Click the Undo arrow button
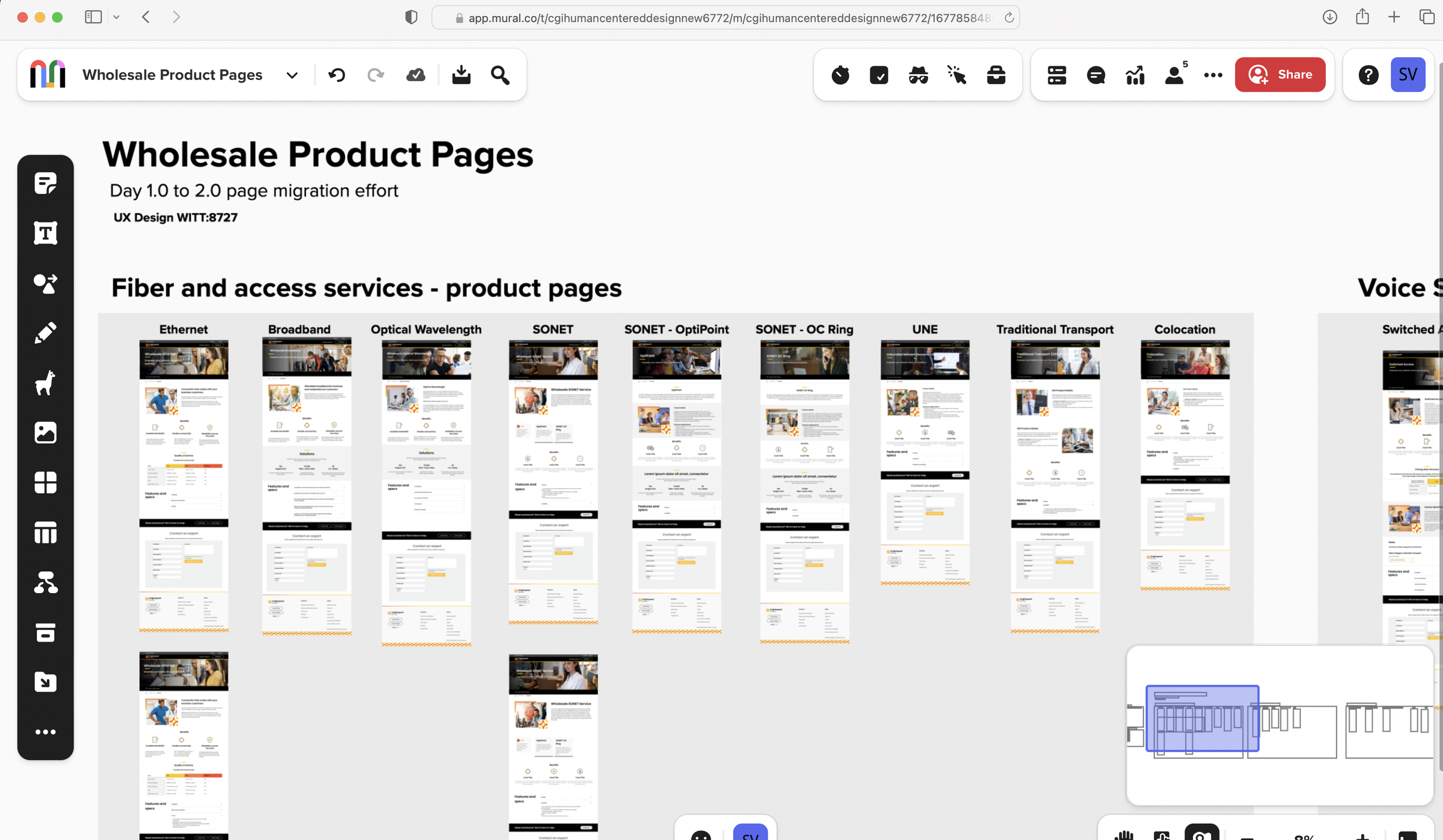This screenshot has height=840, width=1443. (337, 75)
